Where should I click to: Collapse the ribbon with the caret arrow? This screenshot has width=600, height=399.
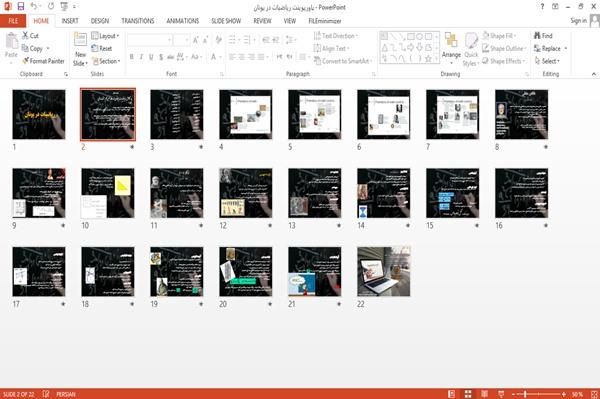594,74
